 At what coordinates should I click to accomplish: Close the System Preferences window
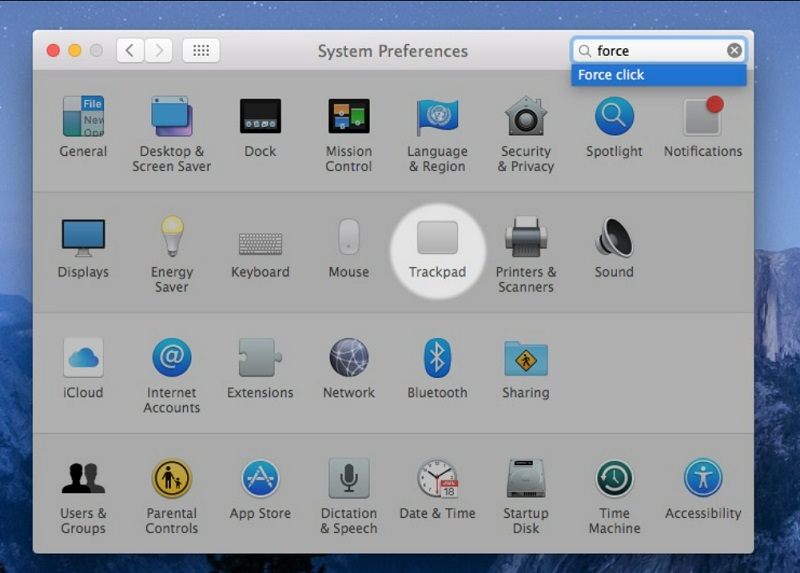pyautogui.click(x=54, y=51)
